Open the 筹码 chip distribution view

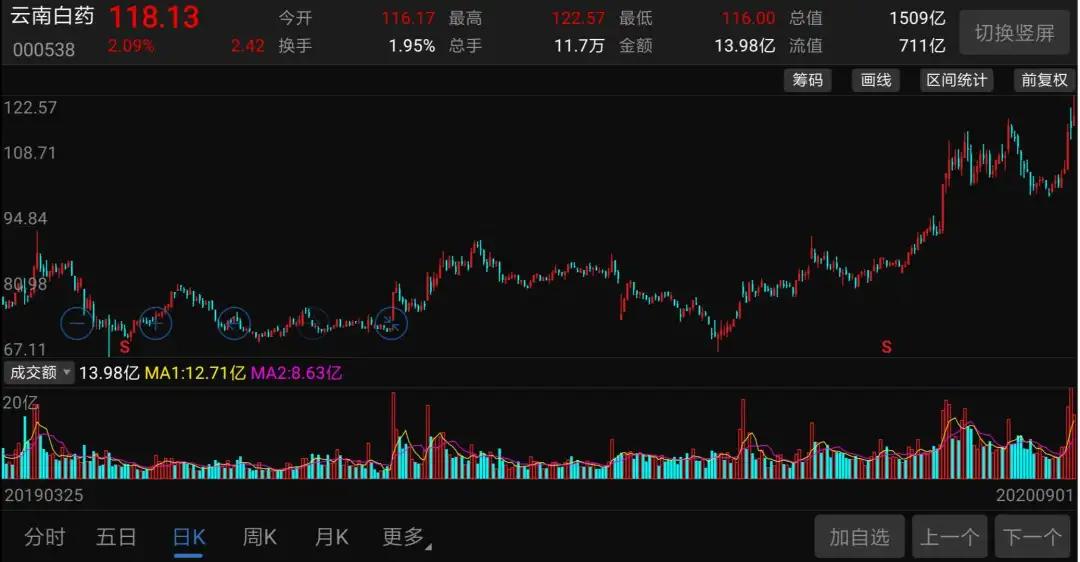(807, 80)
